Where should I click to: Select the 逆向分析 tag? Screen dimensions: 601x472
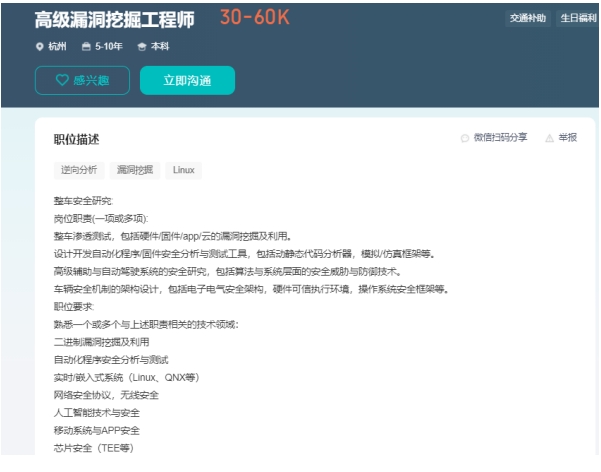79,170
